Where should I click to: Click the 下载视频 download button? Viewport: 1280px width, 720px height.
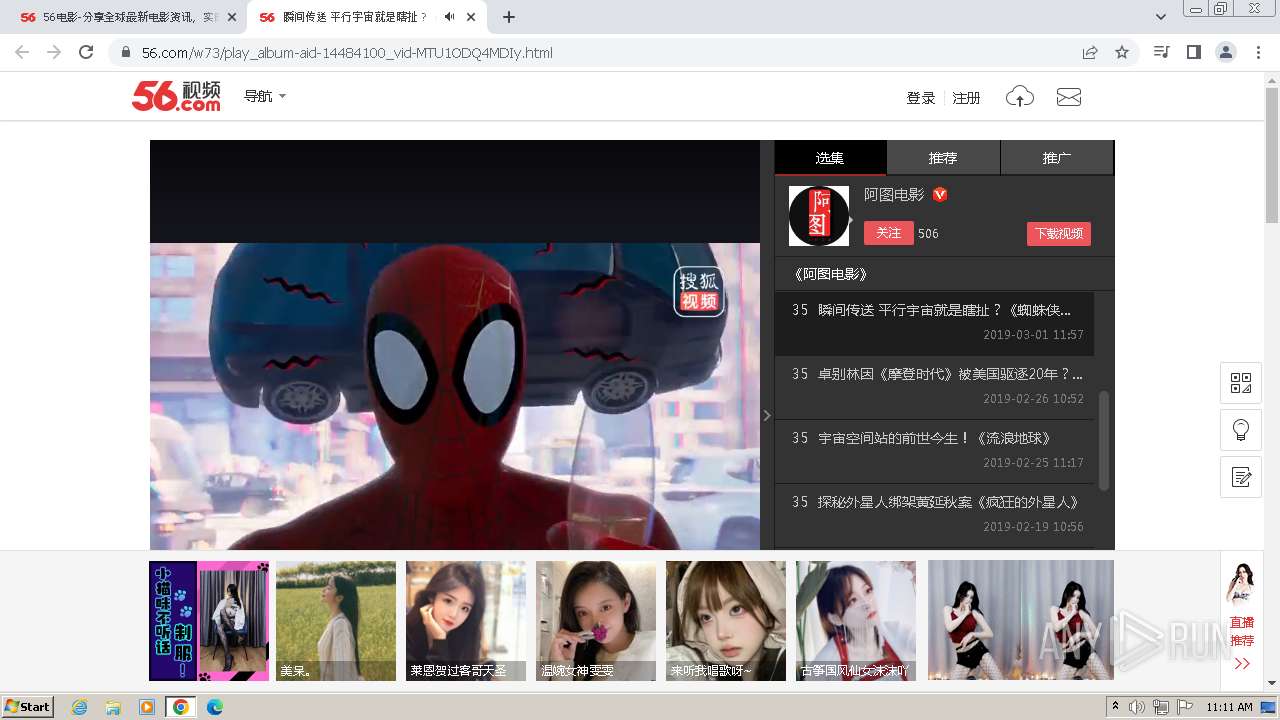tap(1059, 233)
